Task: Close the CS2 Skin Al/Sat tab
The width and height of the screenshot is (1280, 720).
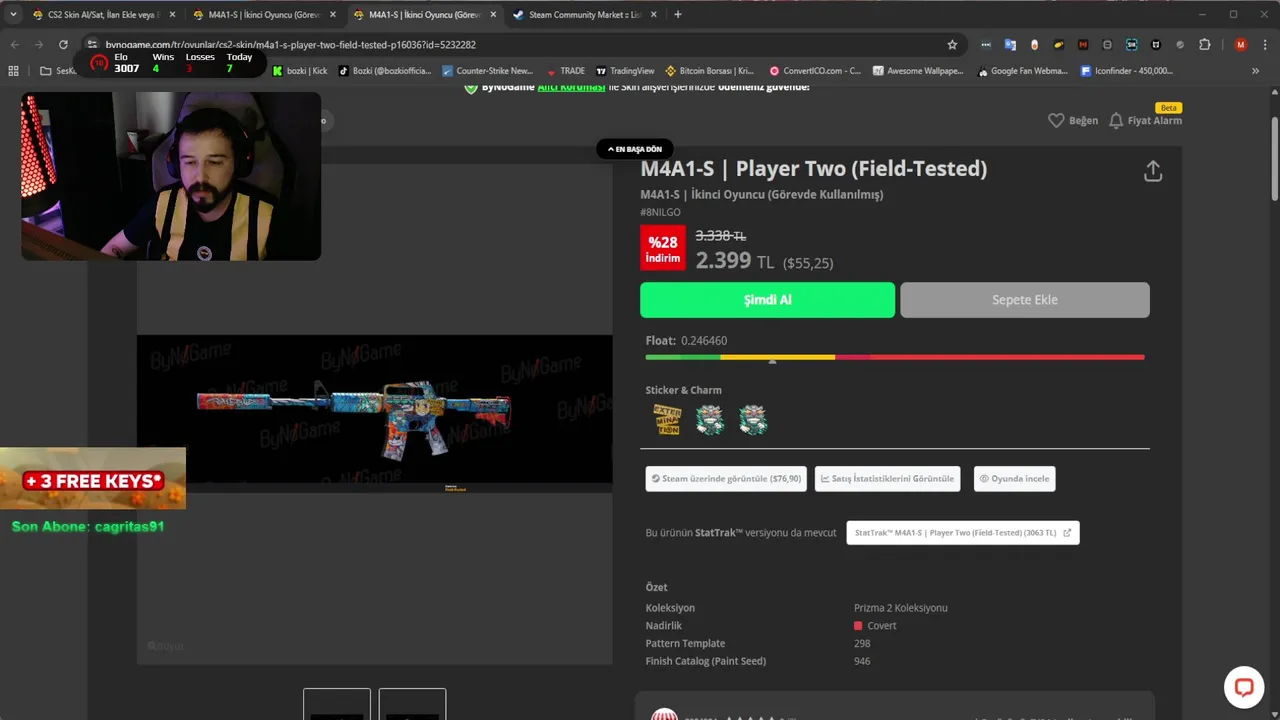Action: tap(172, 15)
